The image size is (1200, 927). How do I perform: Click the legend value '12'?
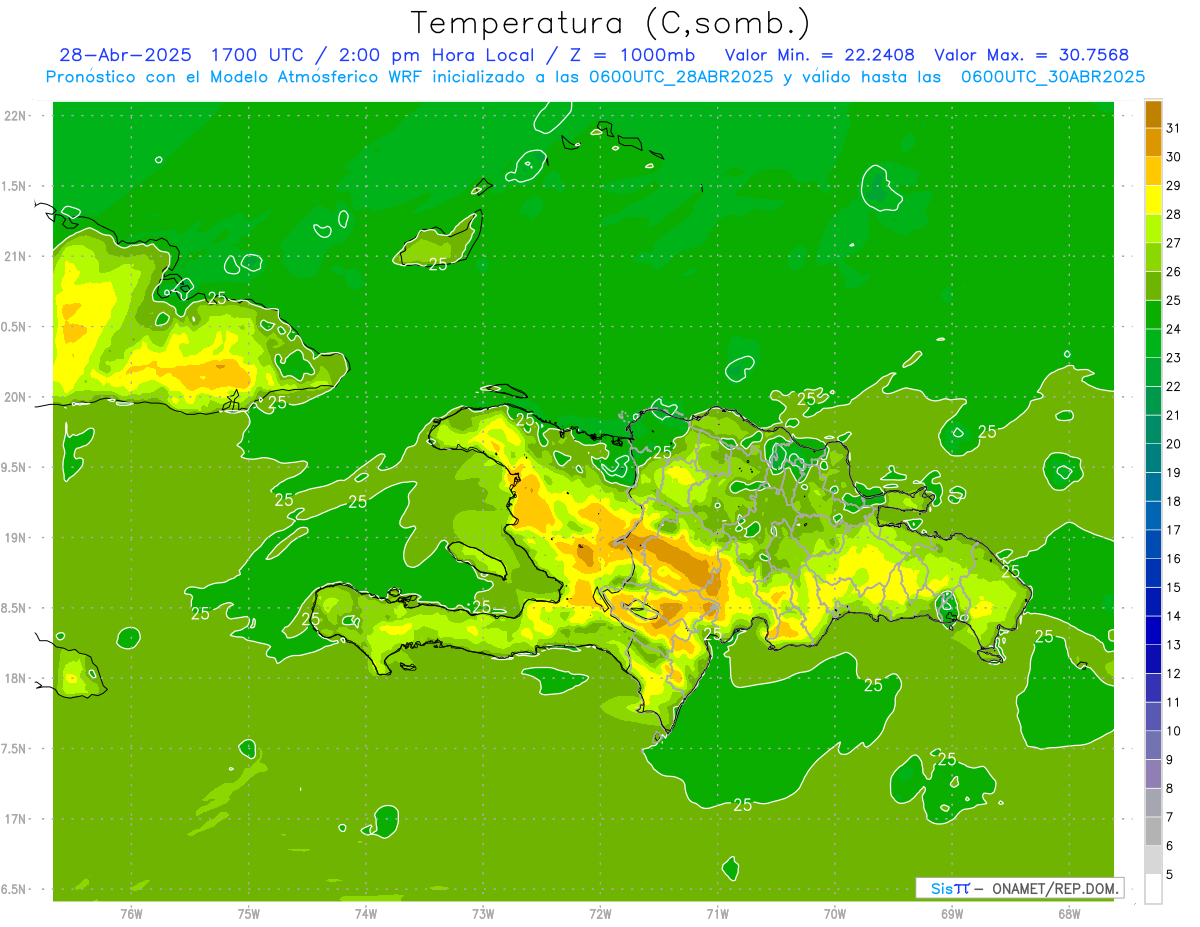(x=1174, y=674)
